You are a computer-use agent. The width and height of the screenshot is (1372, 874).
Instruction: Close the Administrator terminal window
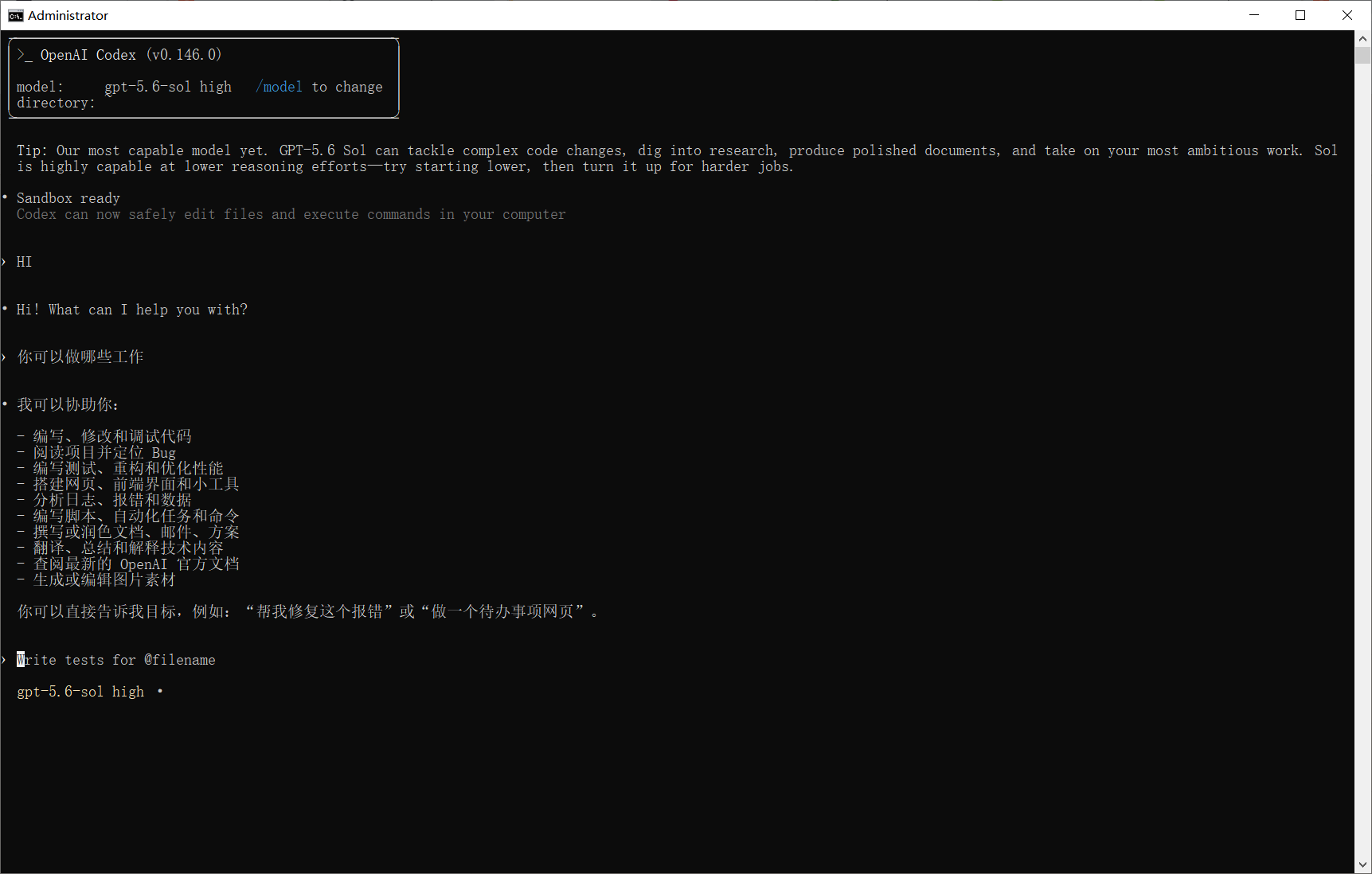[1347, 15]
